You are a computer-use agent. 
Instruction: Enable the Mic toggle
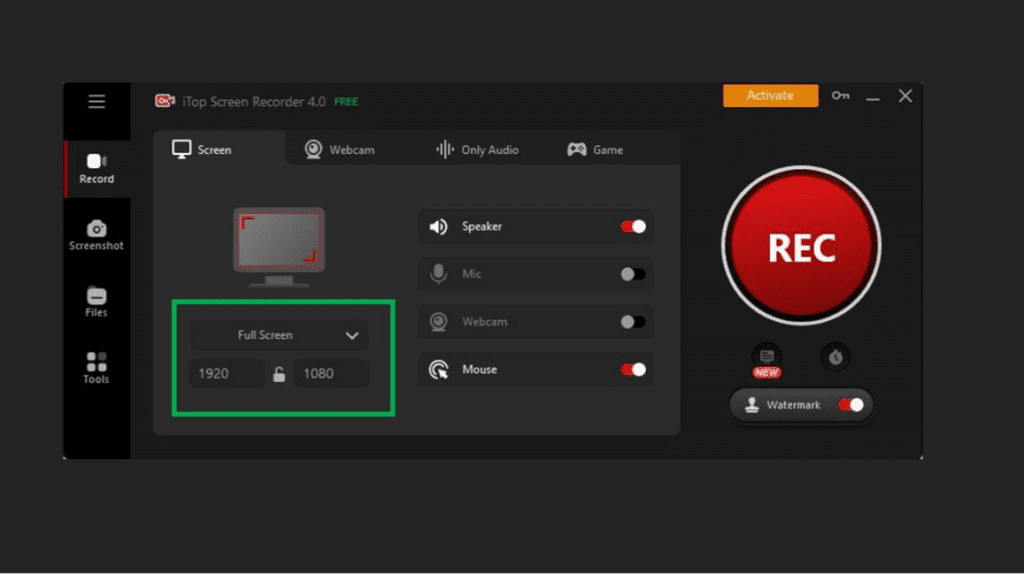(633, 274)
